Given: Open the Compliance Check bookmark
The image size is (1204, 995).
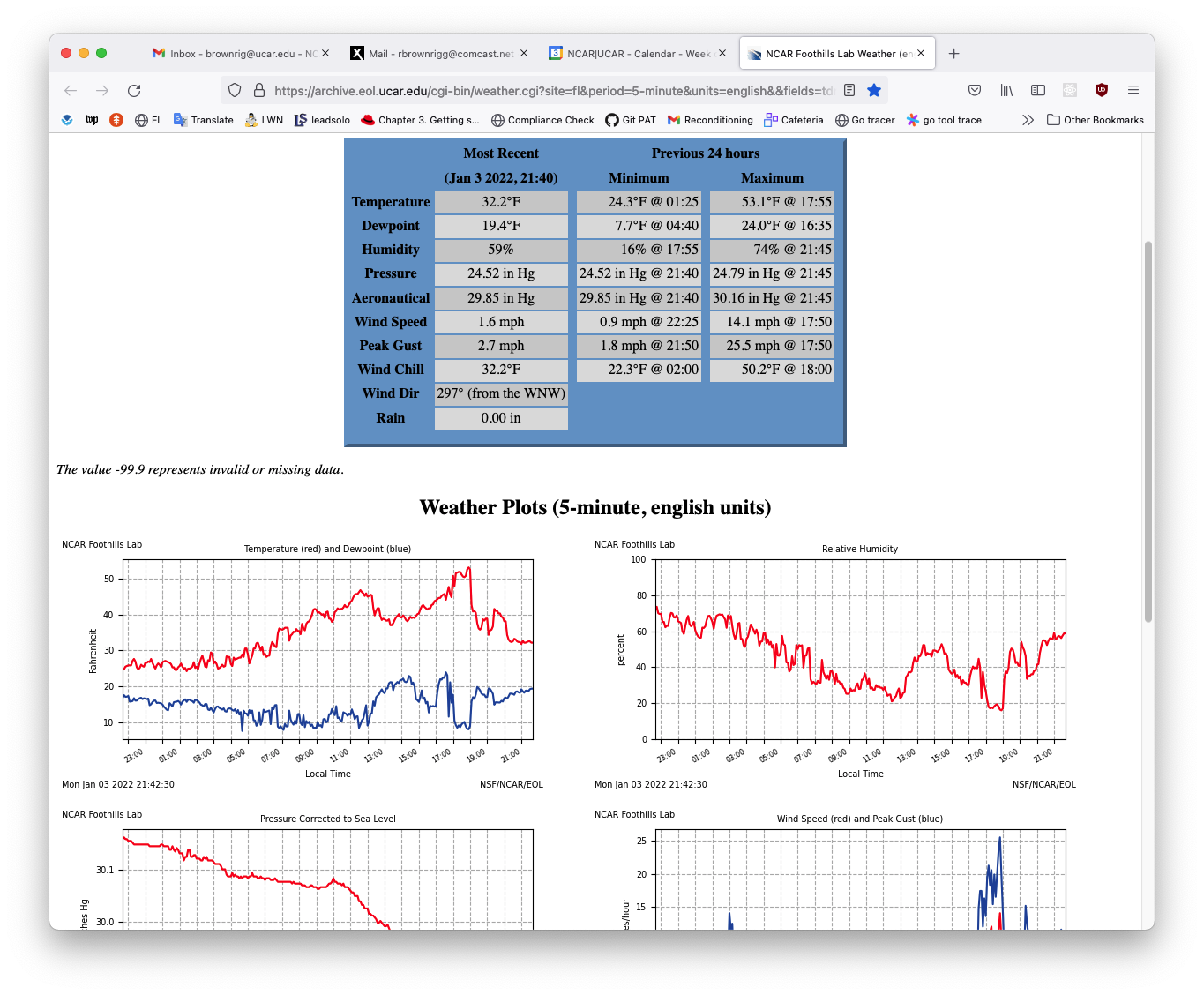Looking at the screenshot, I should point(542,120).
